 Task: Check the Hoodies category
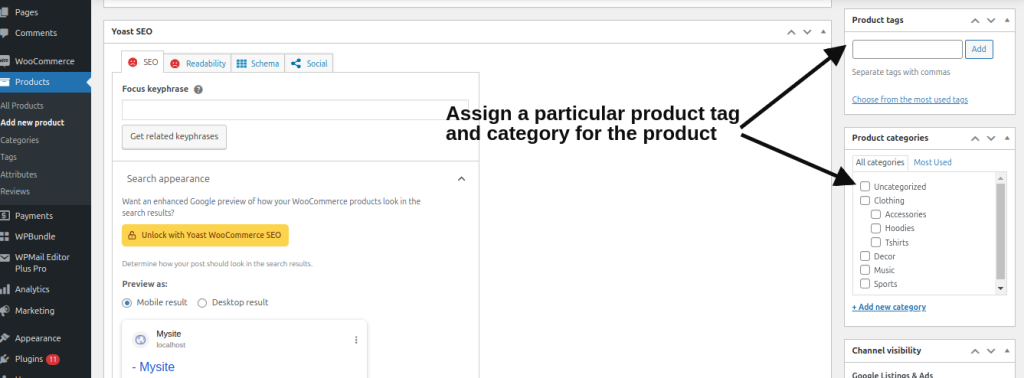pos(876,228)
